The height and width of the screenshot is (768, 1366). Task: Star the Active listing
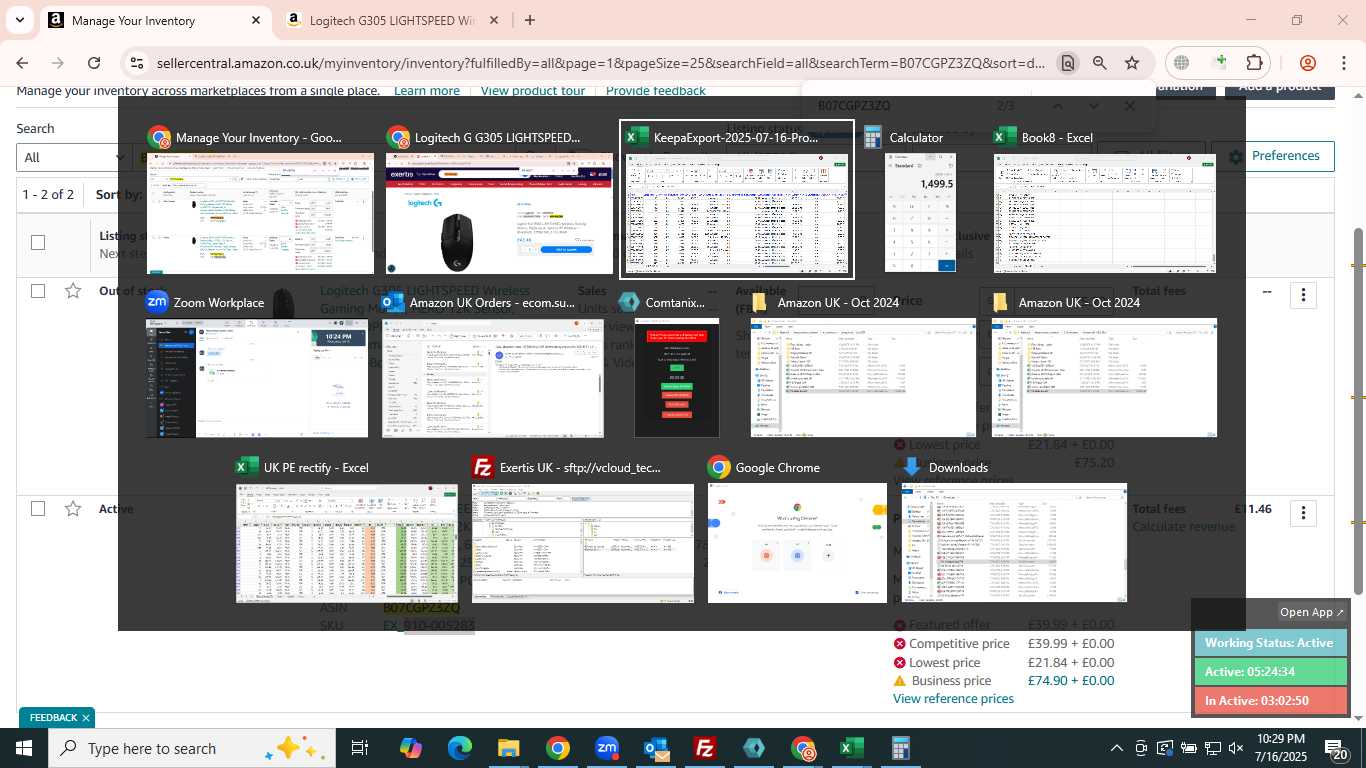pos(72,509)
